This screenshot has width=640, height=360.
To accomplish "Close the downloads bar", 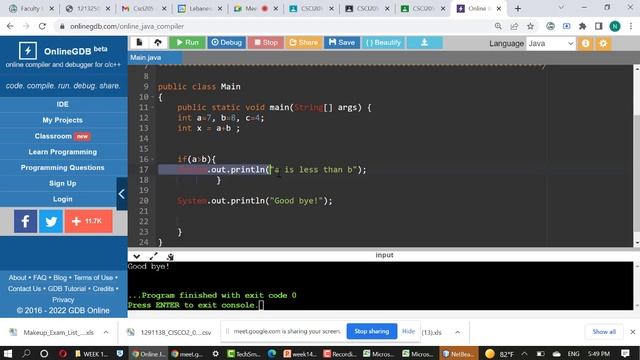I will [x=633, y=332].
